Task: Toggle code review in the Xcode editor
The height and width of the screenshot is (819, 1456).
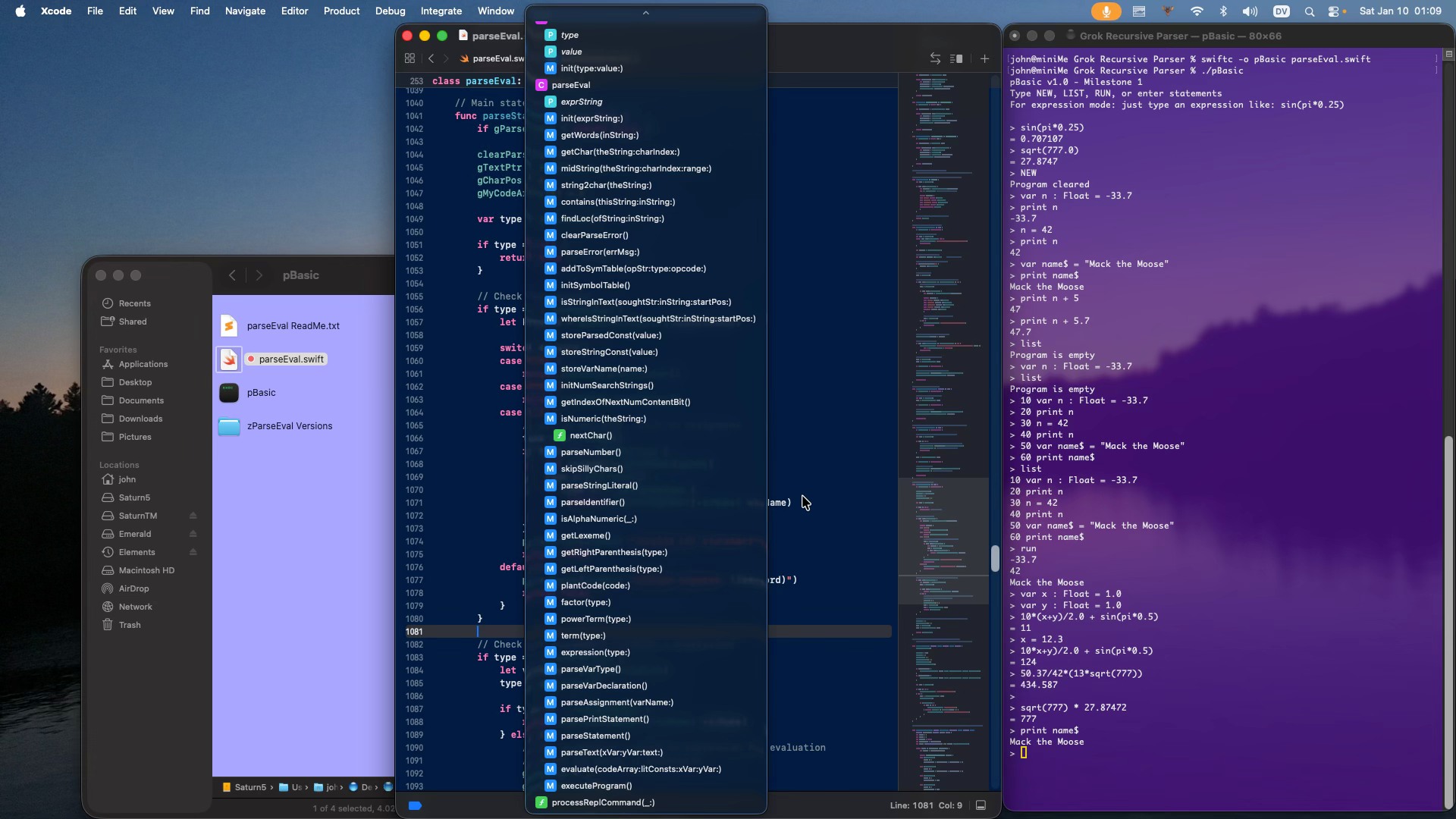Action: (935, 58)
